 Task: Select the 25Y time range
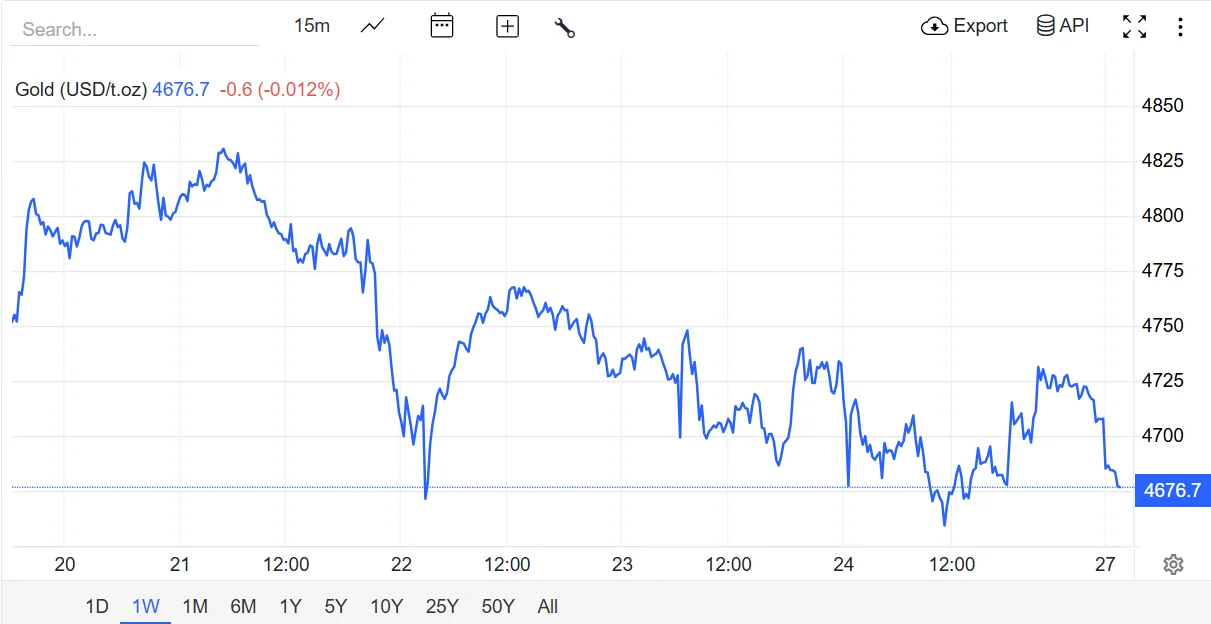coord(442,606)
